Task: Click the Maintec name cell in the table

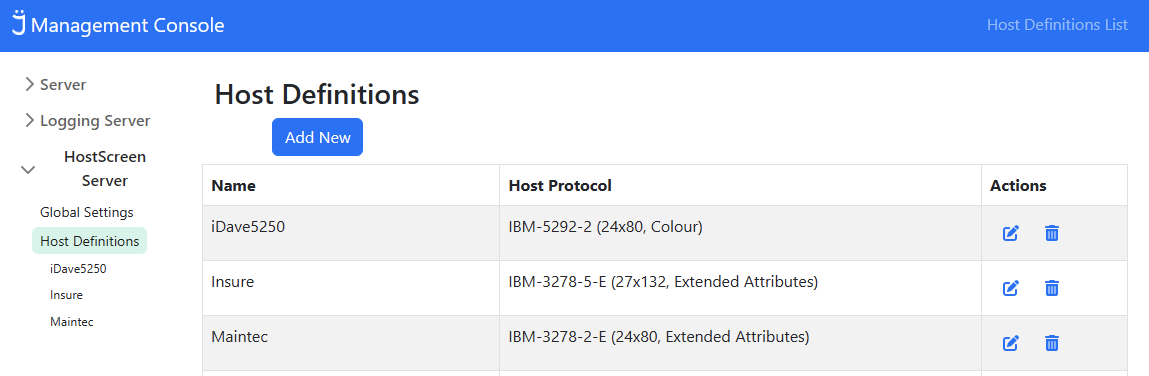Action: point(351,343)
